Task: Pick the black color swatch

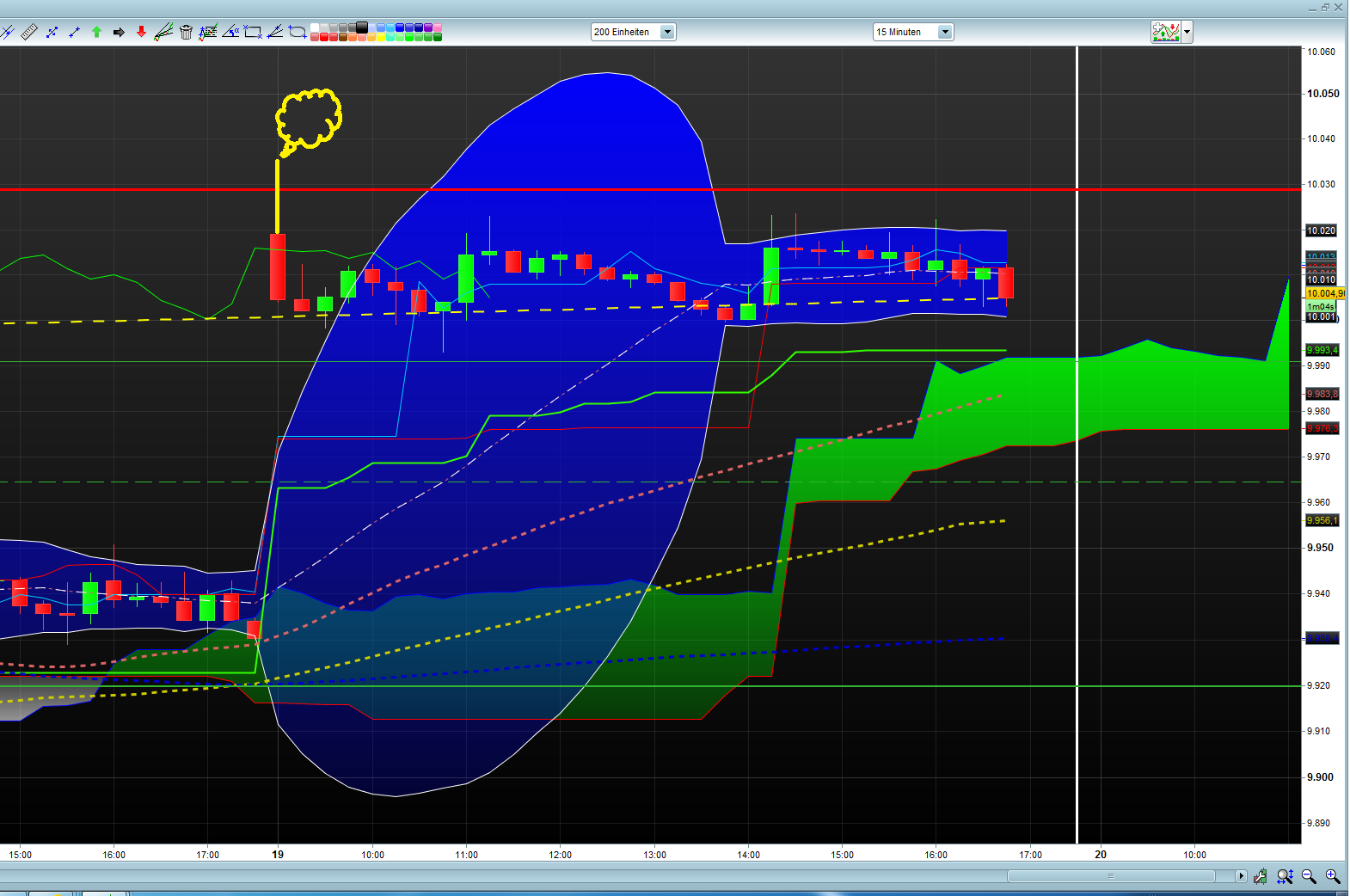Action: (361, 27)
